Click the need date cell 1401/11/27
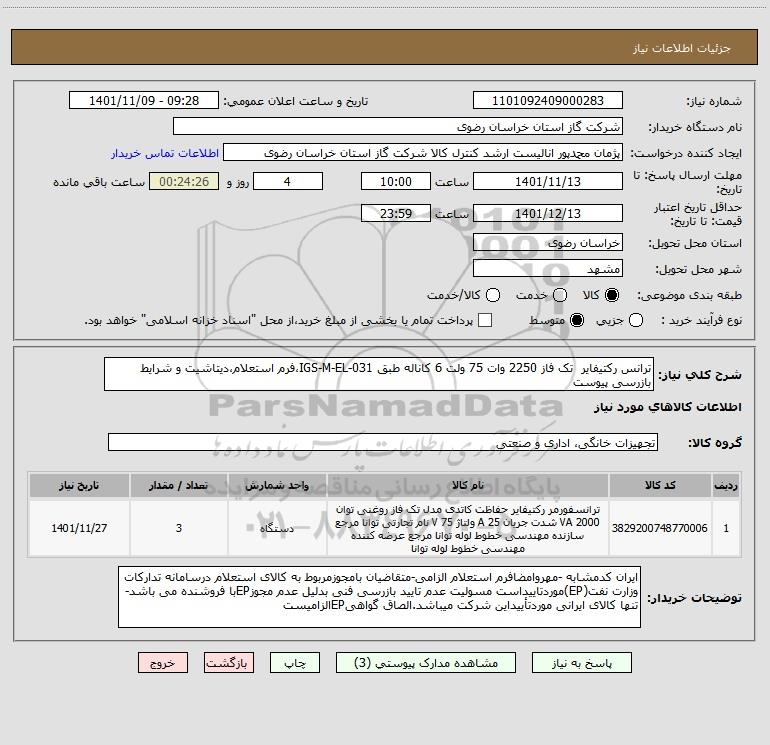The height and width of the screenshot is (745, 770). (x=79, y=528)
